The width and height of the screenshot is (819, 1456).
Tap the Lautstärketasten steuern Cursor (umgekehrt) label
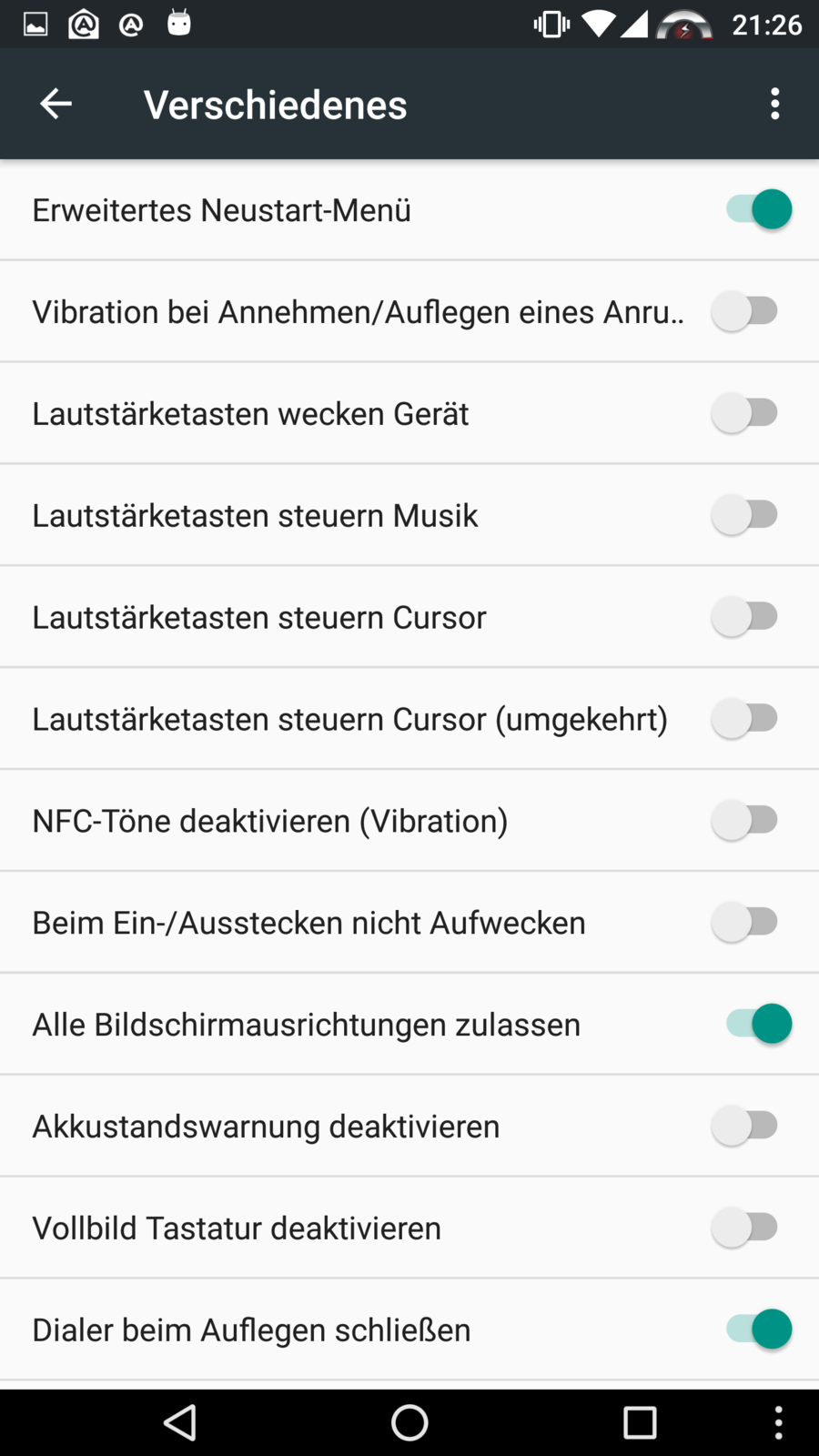350,719
